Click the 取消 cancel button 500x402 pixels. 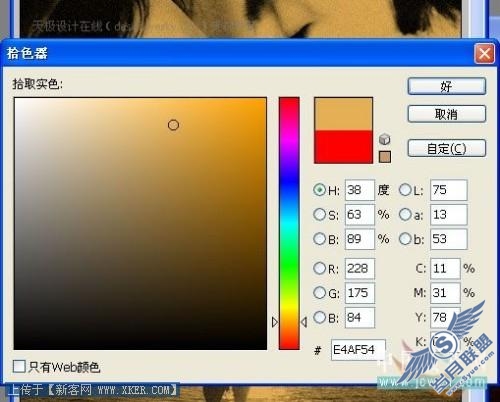(447, 114)
